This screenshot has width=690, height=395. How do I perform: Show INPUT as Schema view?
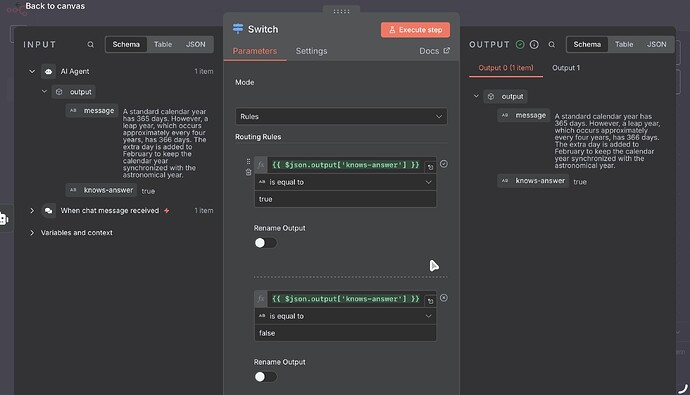click(126, 44)
